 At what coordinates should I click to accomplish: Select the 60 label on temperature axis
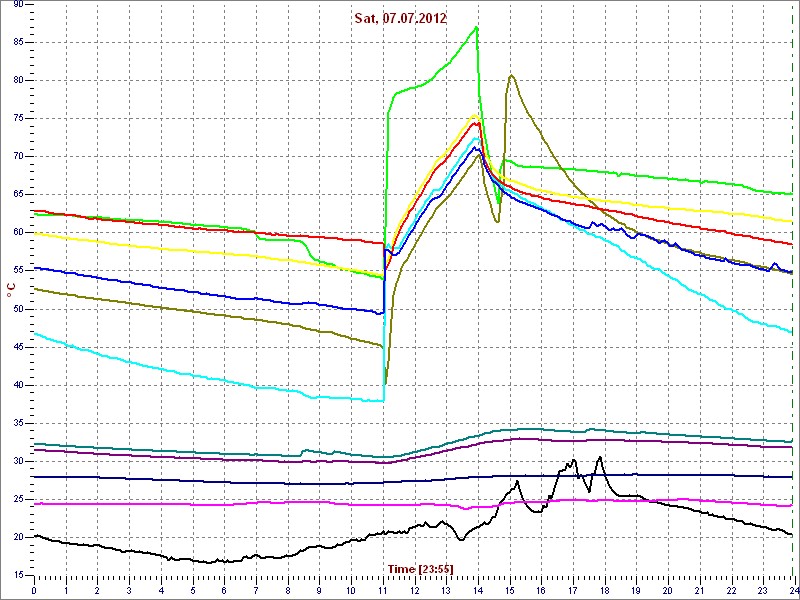click(x=18, y=233)
